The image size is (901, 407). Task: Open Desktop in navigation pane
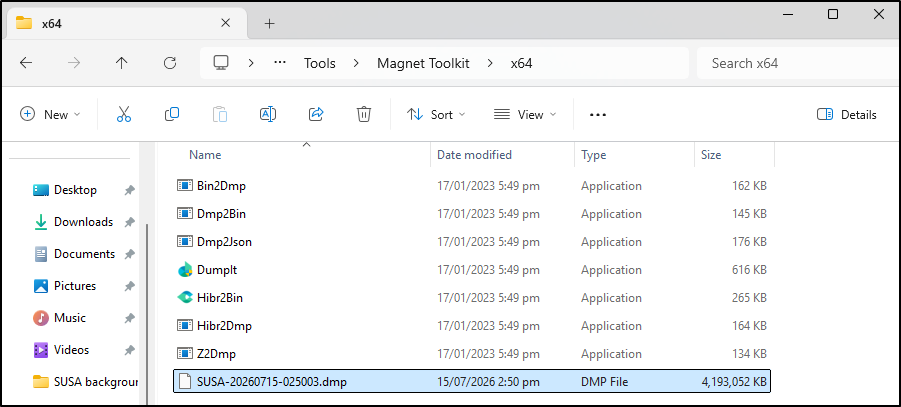[x=75, y=190]
